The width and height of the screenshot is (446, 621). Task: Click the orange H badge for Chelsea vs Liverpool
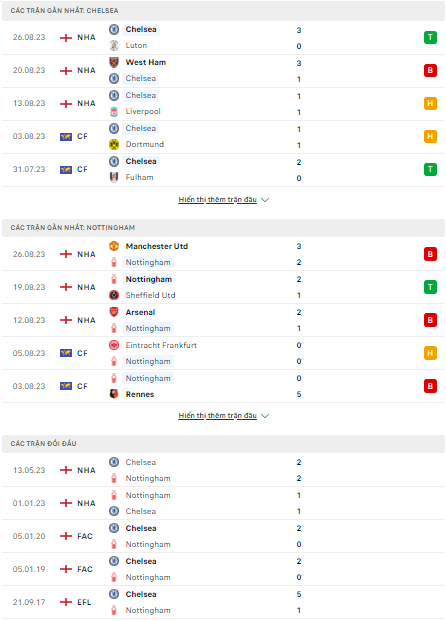coord(430,103)
